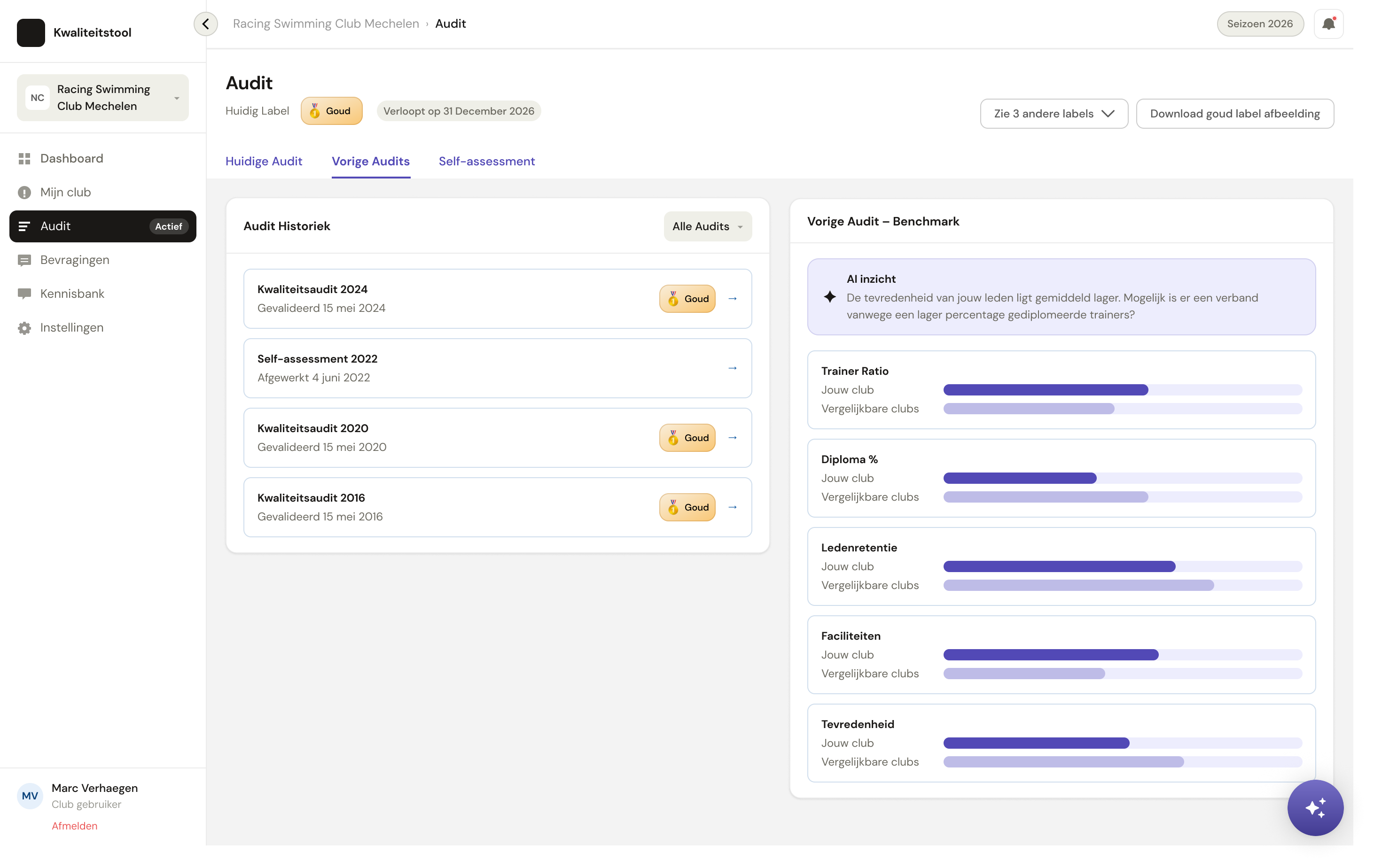Click Afgewerkt 4 juni 2022 text

click(313, 378)
